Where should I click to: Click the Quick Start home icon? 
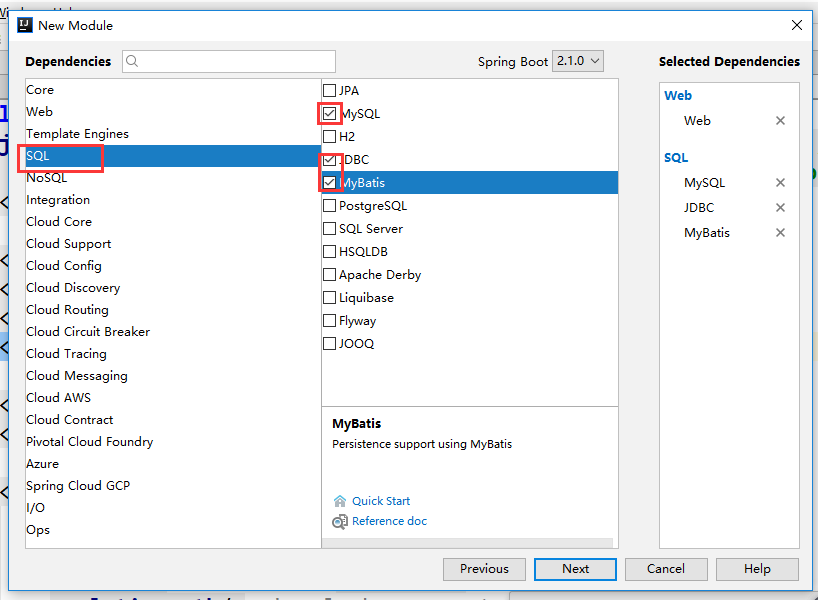340,501
